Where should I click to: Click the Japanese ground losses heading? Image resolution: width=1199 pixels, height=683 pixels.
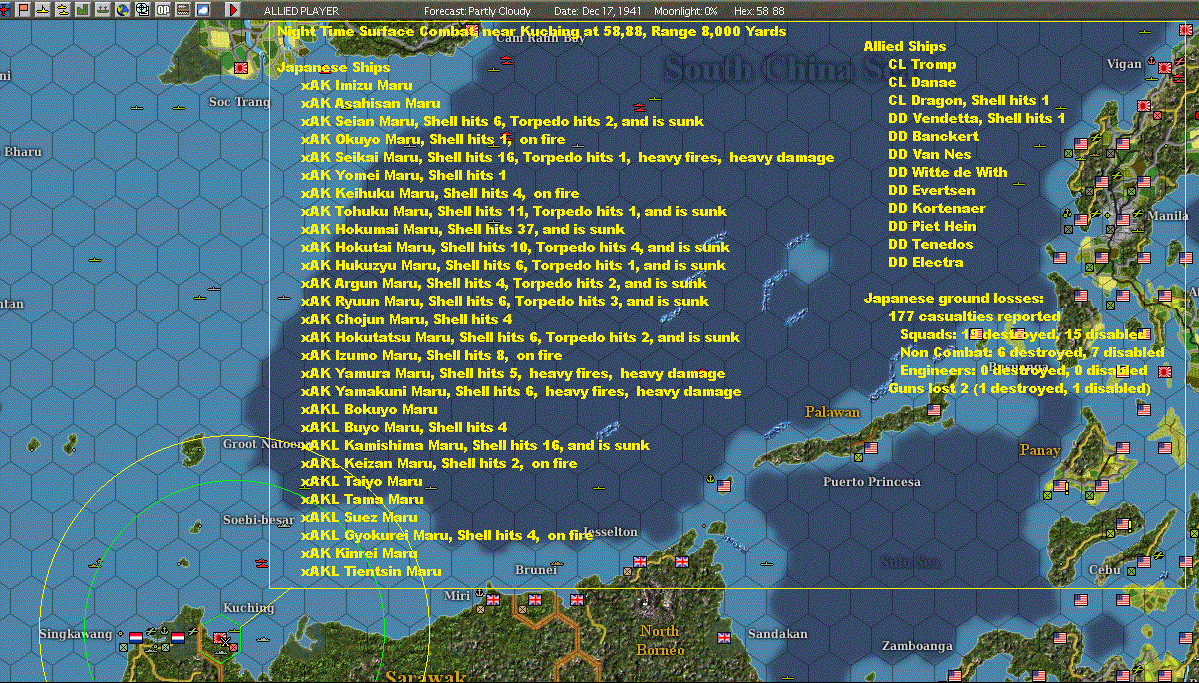[954, 298]
